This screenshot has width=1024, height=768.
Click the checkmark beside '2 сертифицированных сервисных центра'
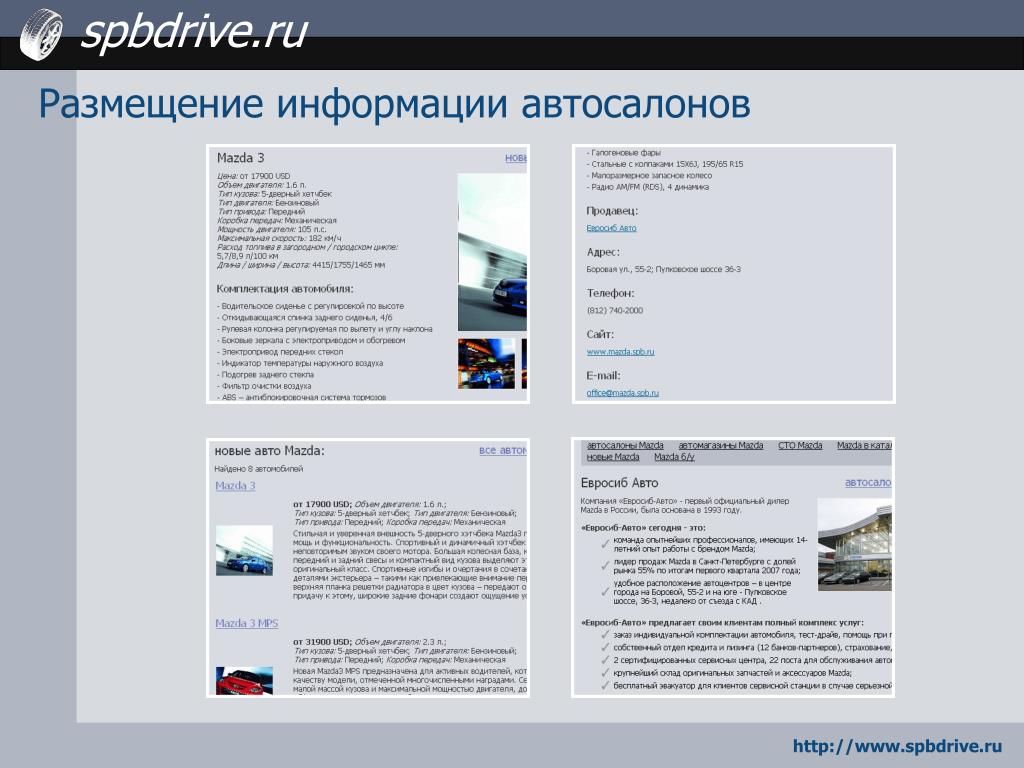click(605, 660)
